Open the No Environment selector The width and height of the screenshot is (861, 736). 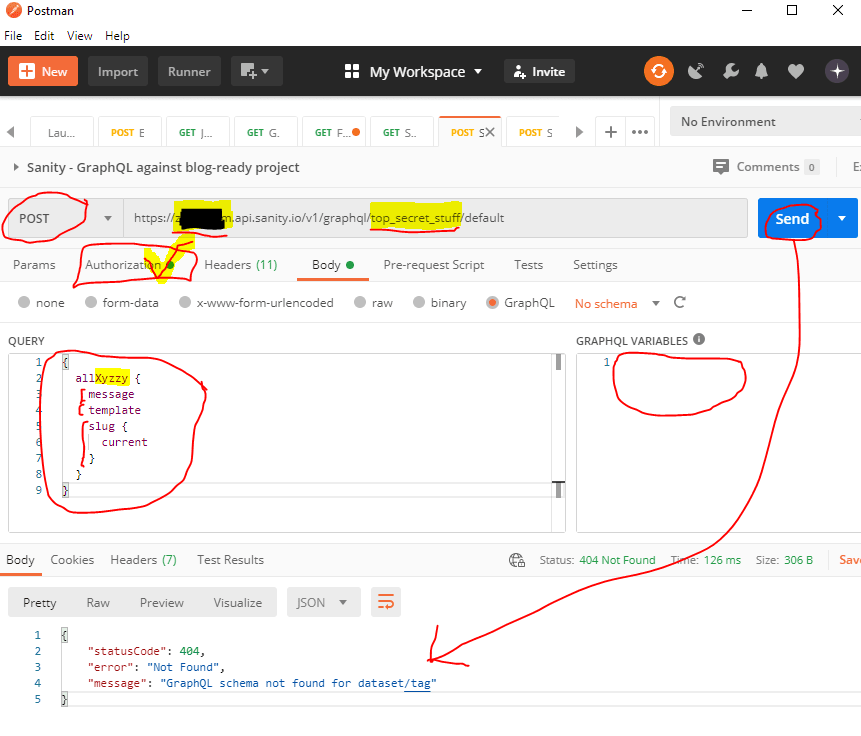[x=765, y=121]
